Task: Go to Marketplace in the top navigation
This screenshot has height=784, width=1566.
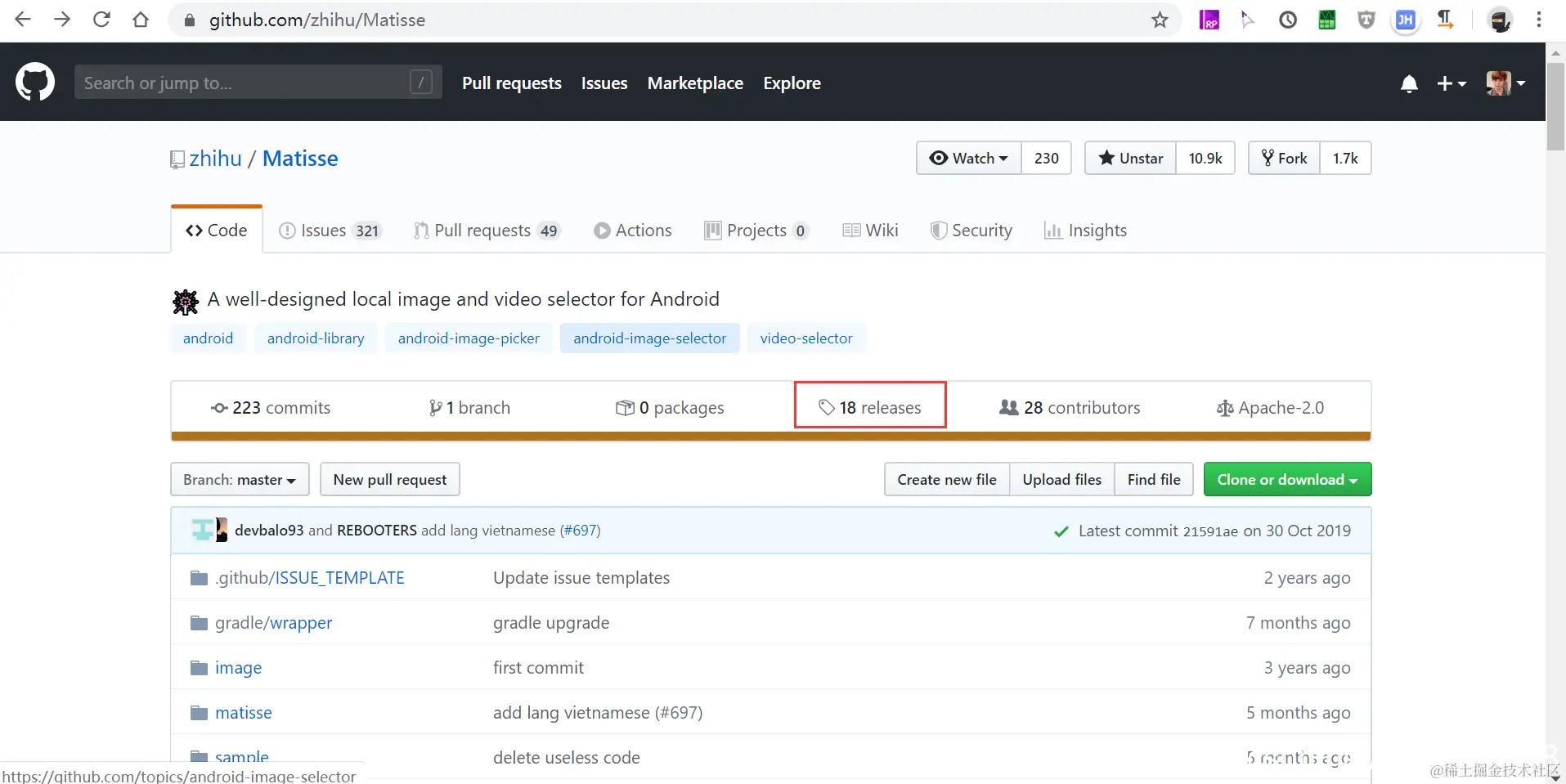Action: pos(695,83)
